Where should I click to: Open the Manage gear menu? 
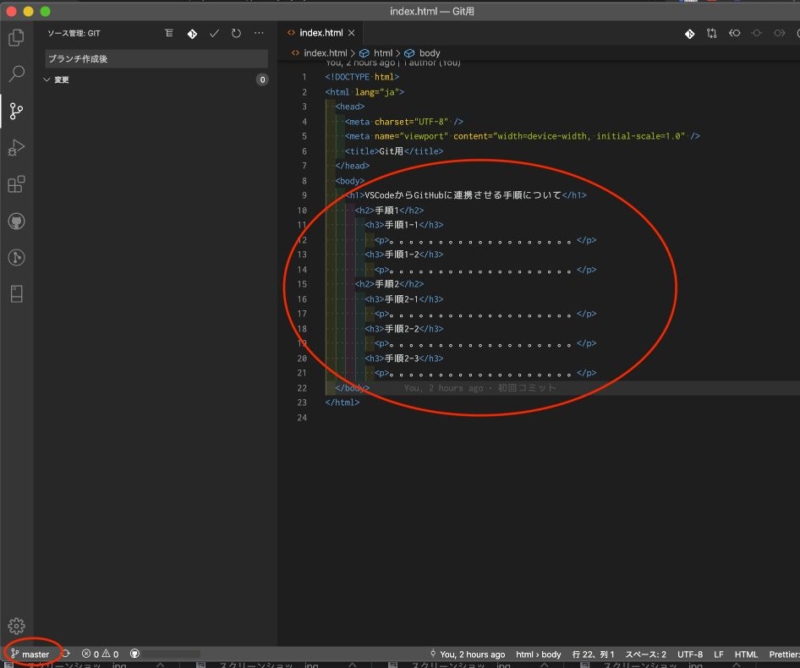[16, 626]
